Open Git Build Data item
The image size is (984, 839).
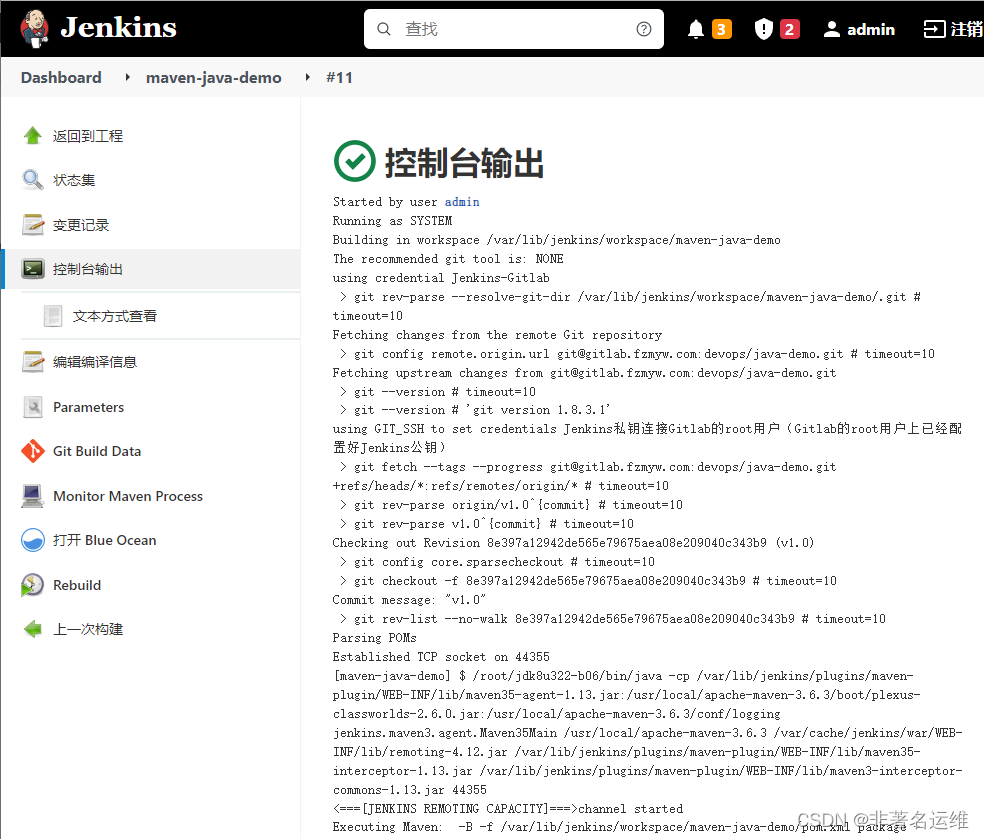click(97, 451)
